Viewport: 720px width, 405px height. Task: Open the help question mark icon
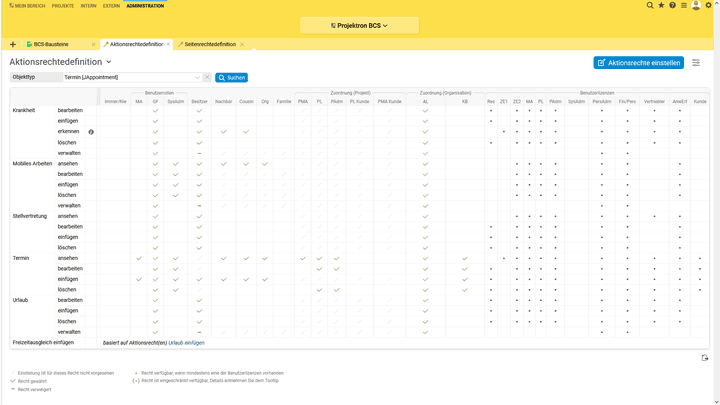coord(673,5)
